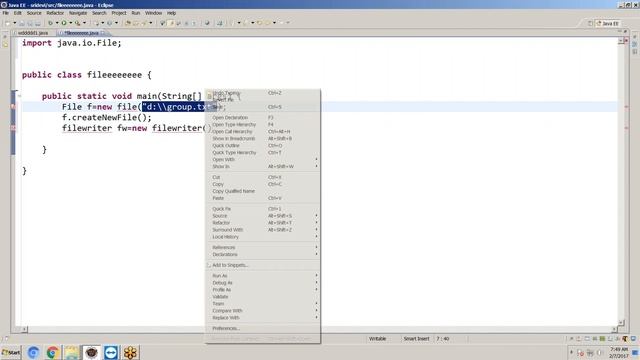
Task: Switch to the wdddddd1.java editor tab
Action: click(32, 33)
